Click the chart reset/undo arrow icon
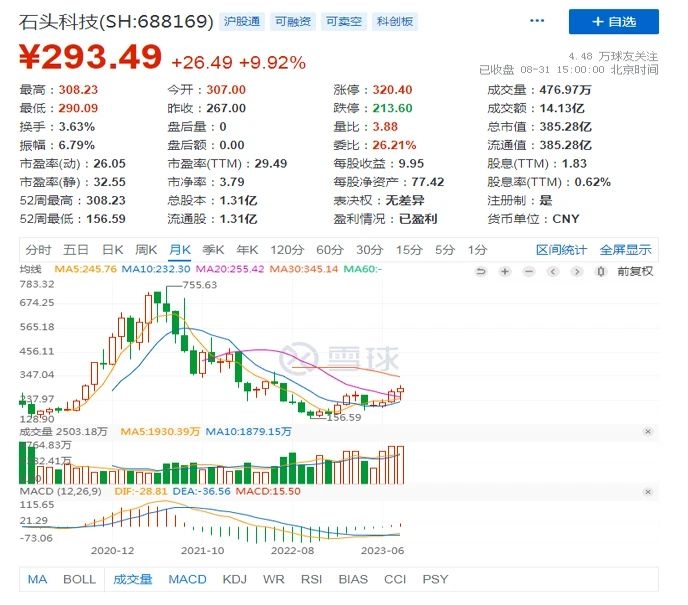 [x=481, y=272]
